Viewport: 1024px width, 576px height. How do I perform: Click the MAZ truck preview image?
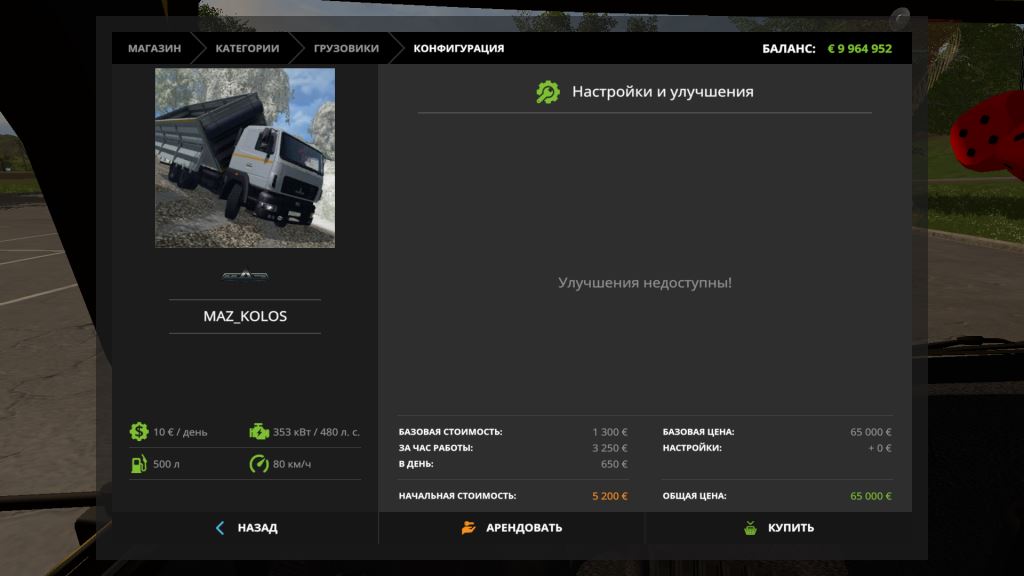(245, 158)
